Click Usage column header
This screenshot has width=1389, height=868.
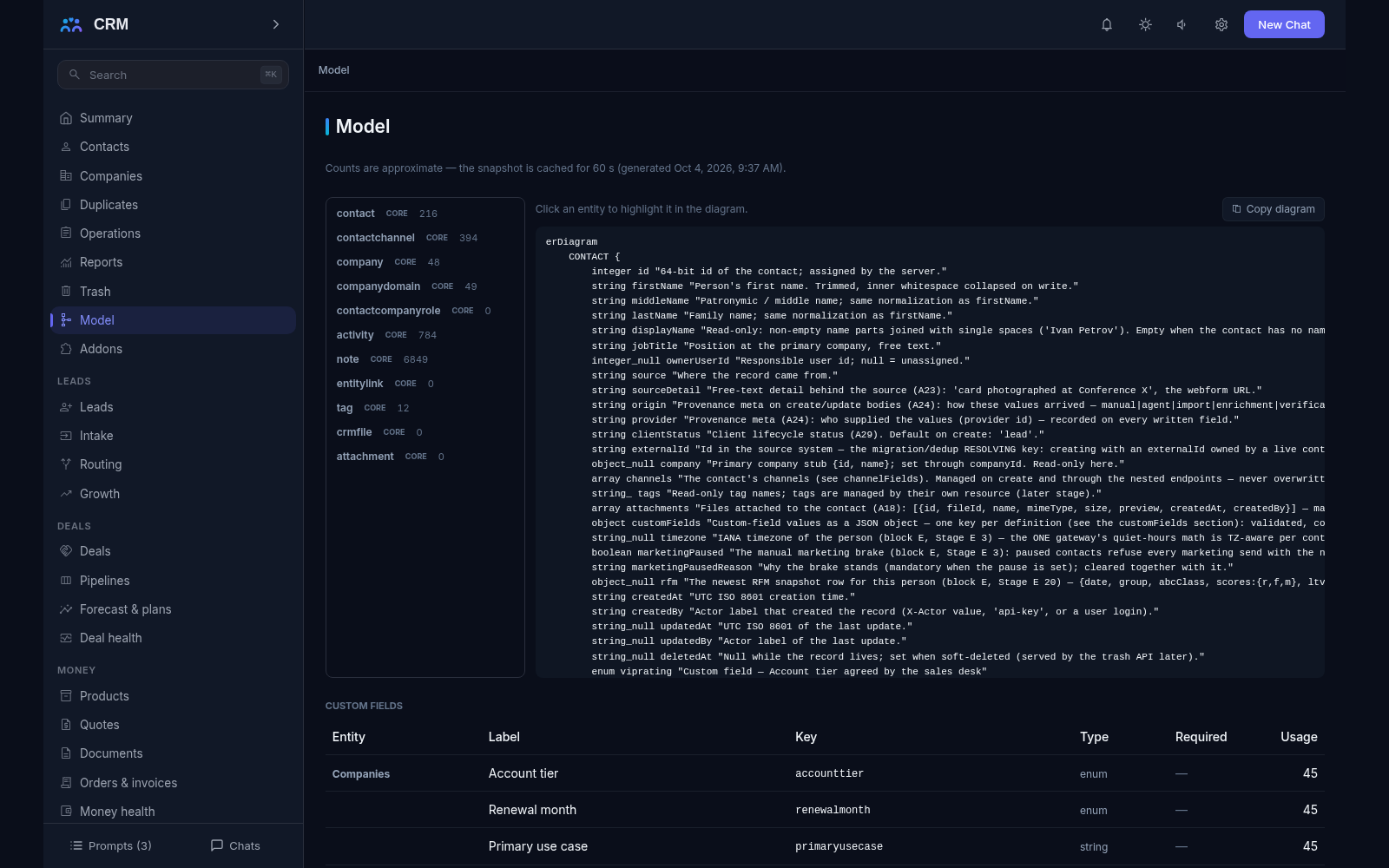point(1299,737)
